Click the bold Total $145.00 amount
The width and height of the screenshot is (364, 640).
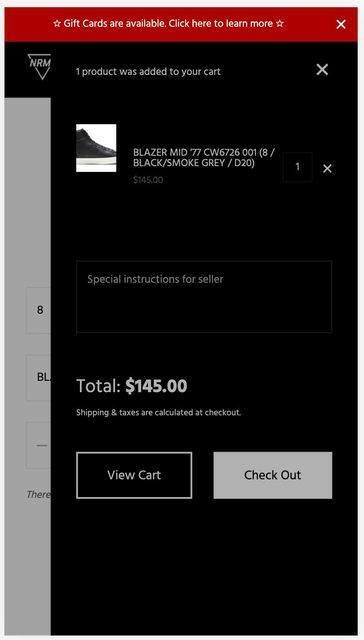coord(156,386)
